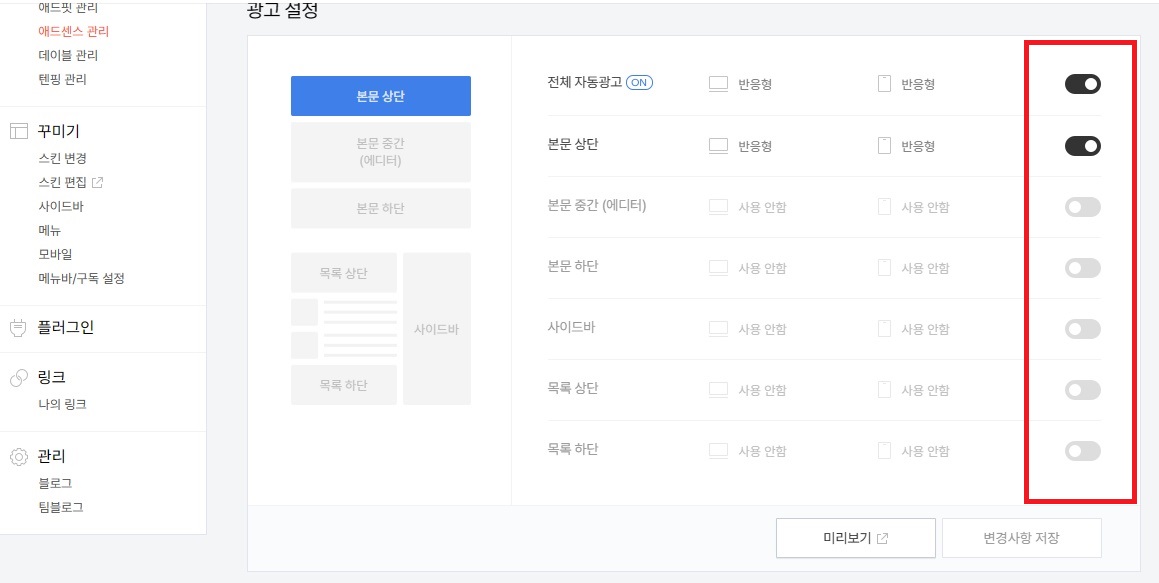Viewport: 1159px width, 583px height.
Task: Click external link icon beside 스킨 편집
Action: click(x=97, y=182)
